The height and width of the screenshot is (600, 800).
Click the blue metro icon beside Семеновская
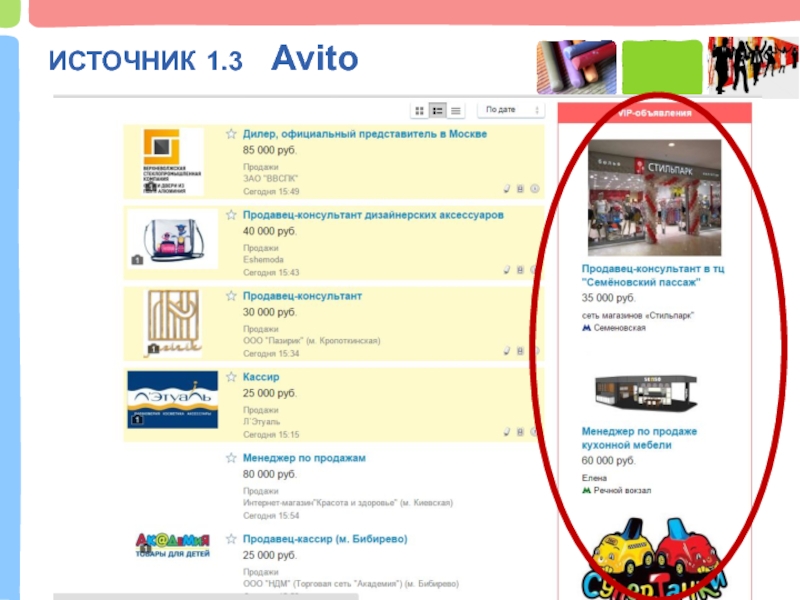click(x=586, y=328)
